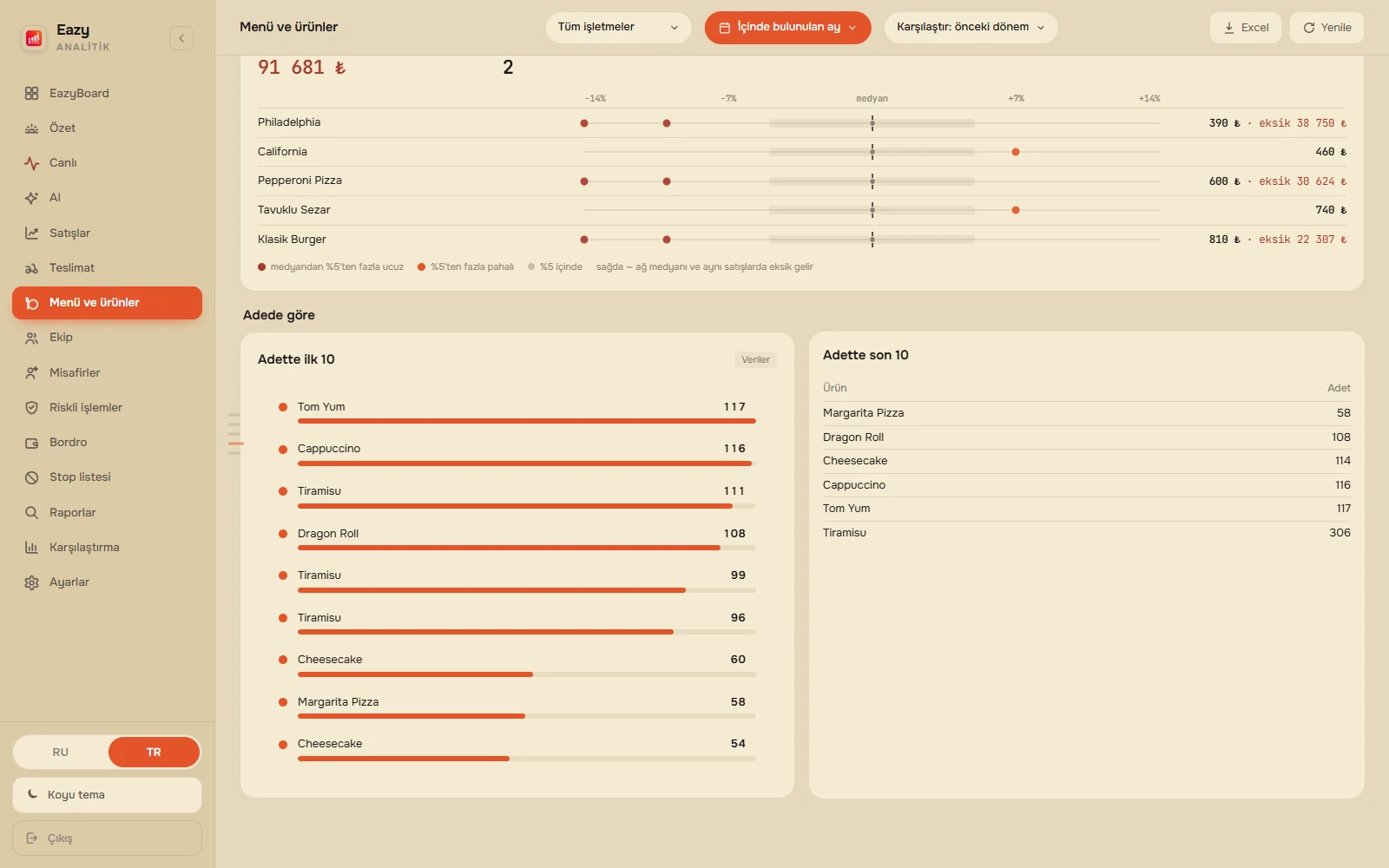The image size is (1389, 868).
Task: Open the Ayarlar gear icon
Action: 32,582
